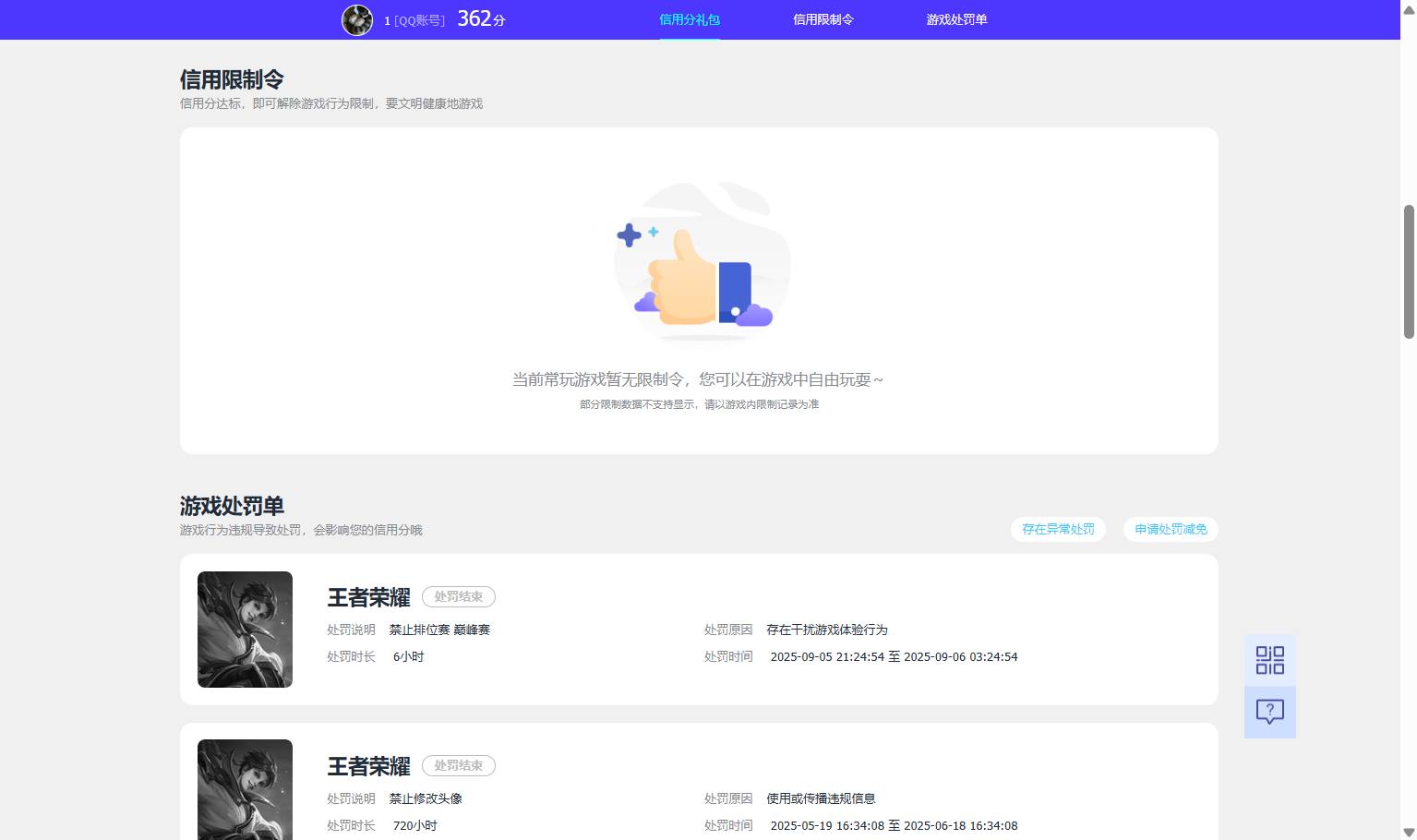Viewport: 1417px width, 840px height.
Task: Click the 6小时 duration value
Action: [x=408, y=656]
